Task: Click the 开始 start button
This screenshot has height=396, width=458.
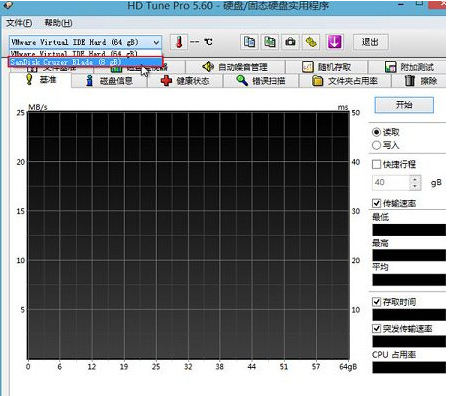Action: tap(404, 105)
